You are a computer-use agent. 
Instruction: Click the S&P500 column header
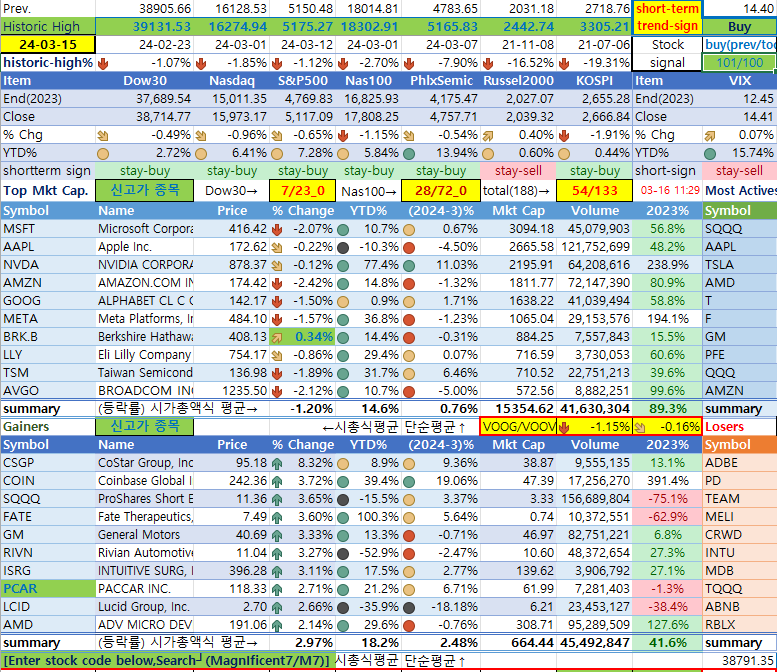click(x=303, y=81)
